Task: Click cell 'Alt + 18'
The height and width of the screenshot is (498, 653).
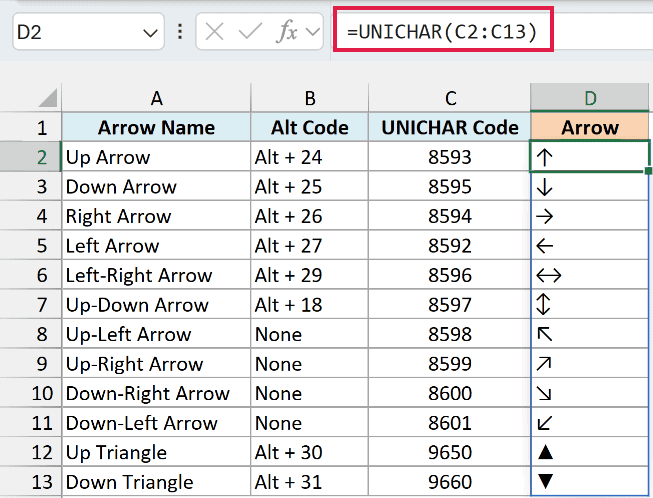Action: [309, 304]
